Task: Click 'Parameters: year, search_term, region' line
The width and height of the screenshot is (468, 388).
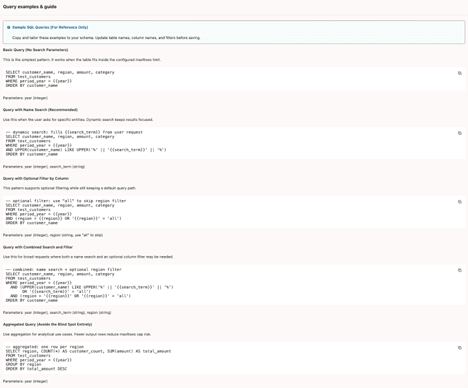Action: point(57,313)
